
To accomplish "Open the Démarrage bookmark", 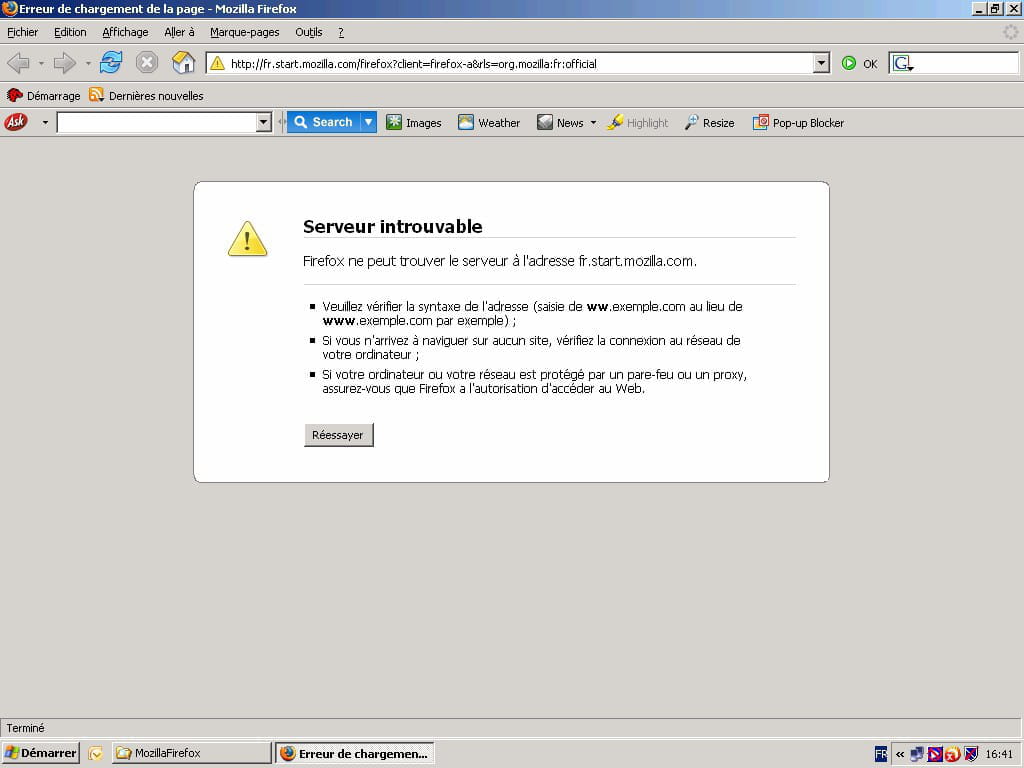I will 43,96.
